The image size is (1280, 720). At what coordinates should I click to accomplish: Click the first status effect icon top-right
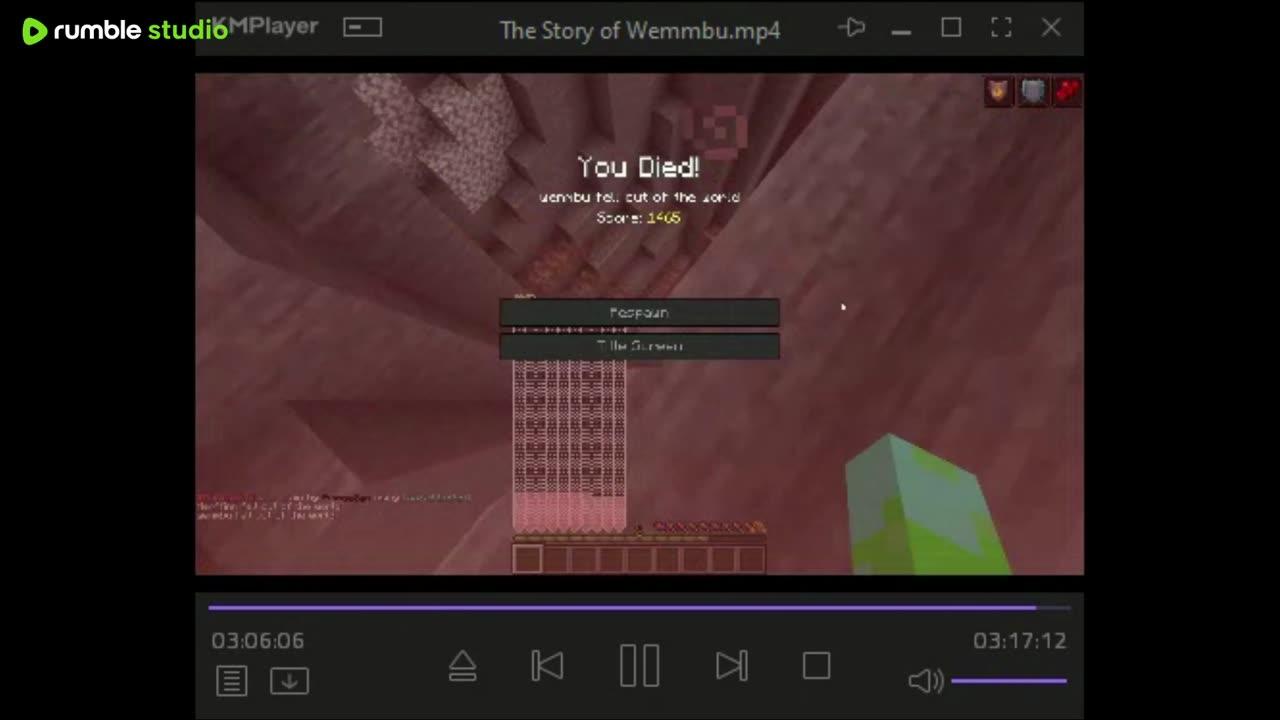[x=998, y=92]
